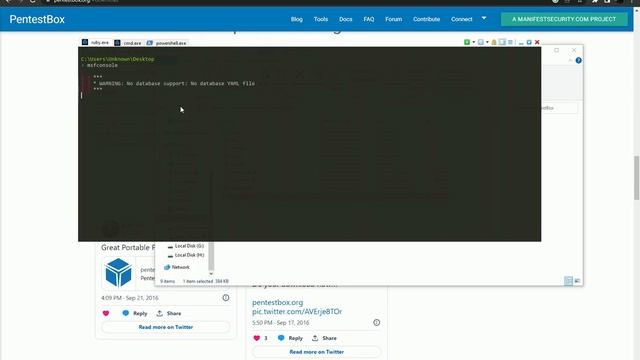Viewport: 640px width, 360px height.
Task: Open the Docs menu item
Action: (345, 19)
